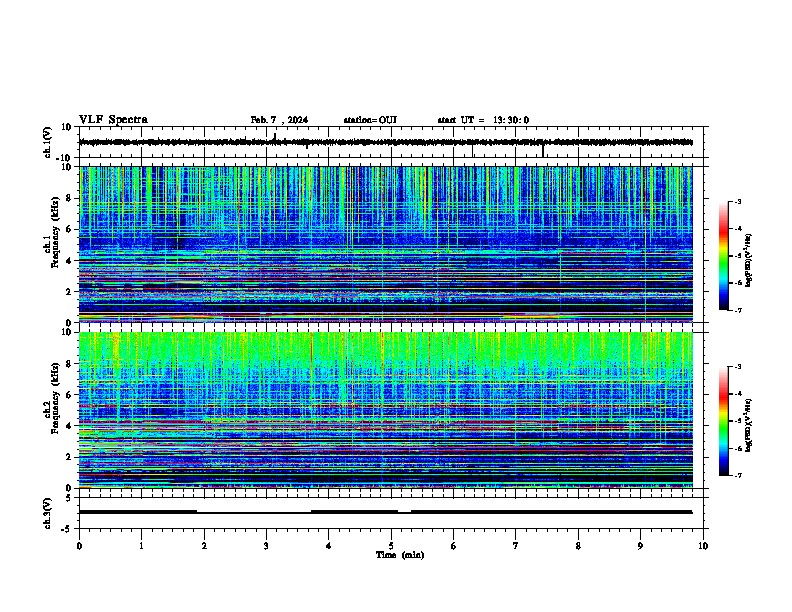Click the ch.1(V) waveform axis label

pyautogui.click(x=48, y=142)
